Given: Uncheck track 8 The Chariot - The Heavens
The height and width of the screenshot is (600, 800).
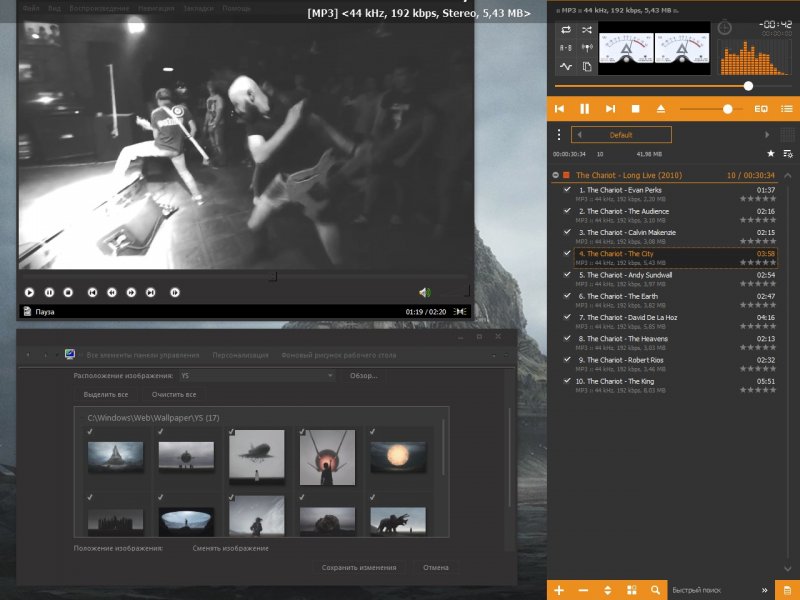Looking at the screenshot, I should pyautogui.click(x=567, y=338).
